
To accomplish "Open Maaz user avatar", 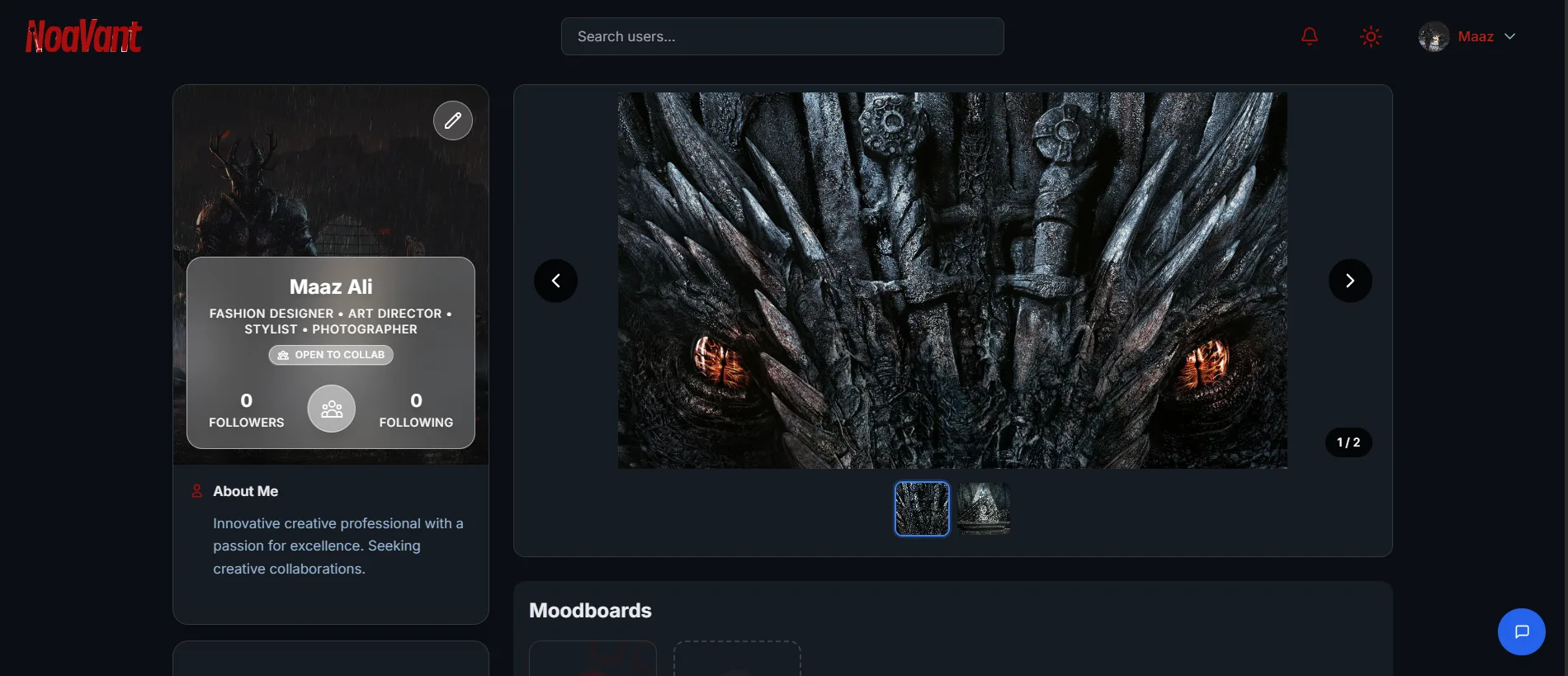I will click(x=1433, y=36).
